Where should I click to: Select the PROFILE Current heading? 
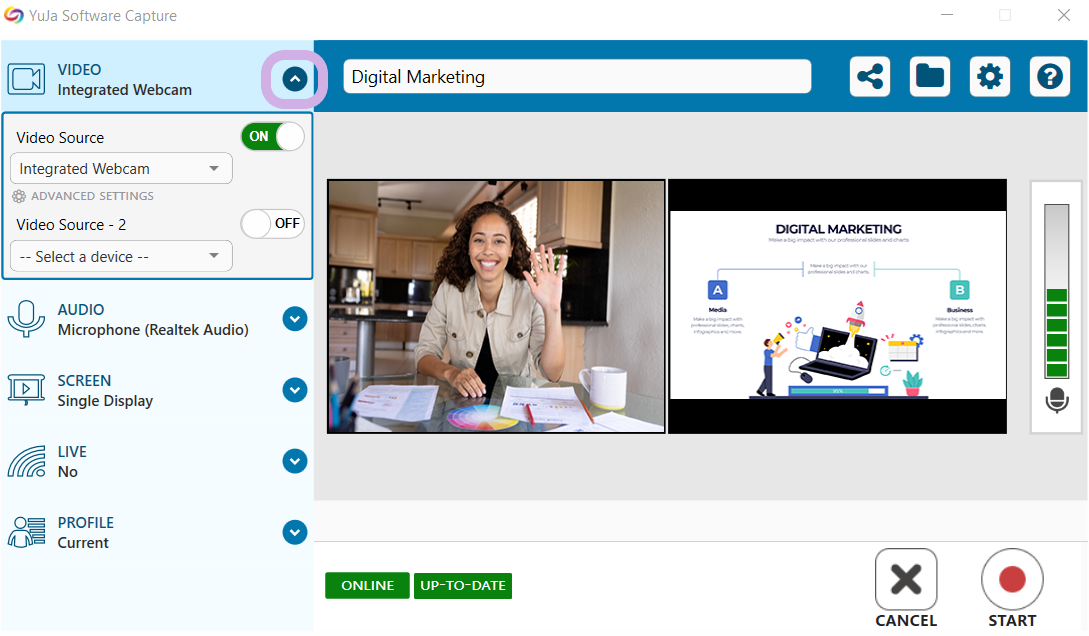pos(85,533)
